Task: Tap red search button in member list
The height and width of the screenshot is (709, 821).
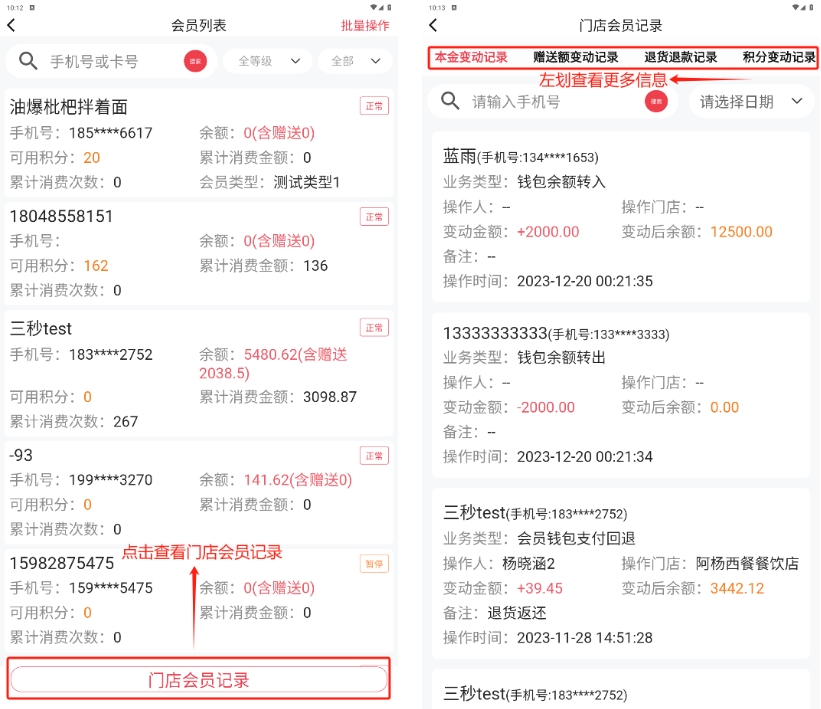Action: tap(195, 62)
